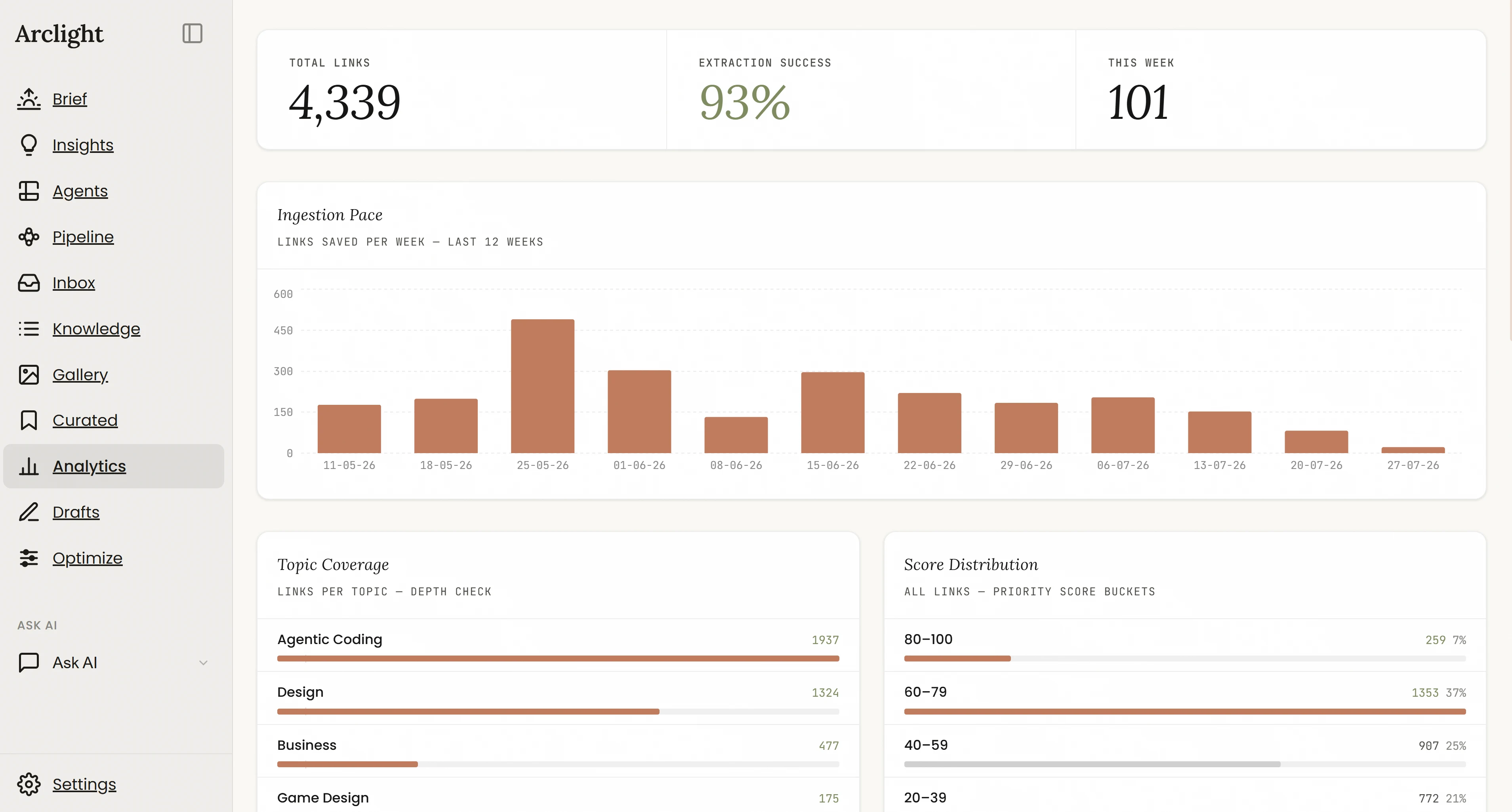
Task: Open the Inbox link
Action: point(74,282)
